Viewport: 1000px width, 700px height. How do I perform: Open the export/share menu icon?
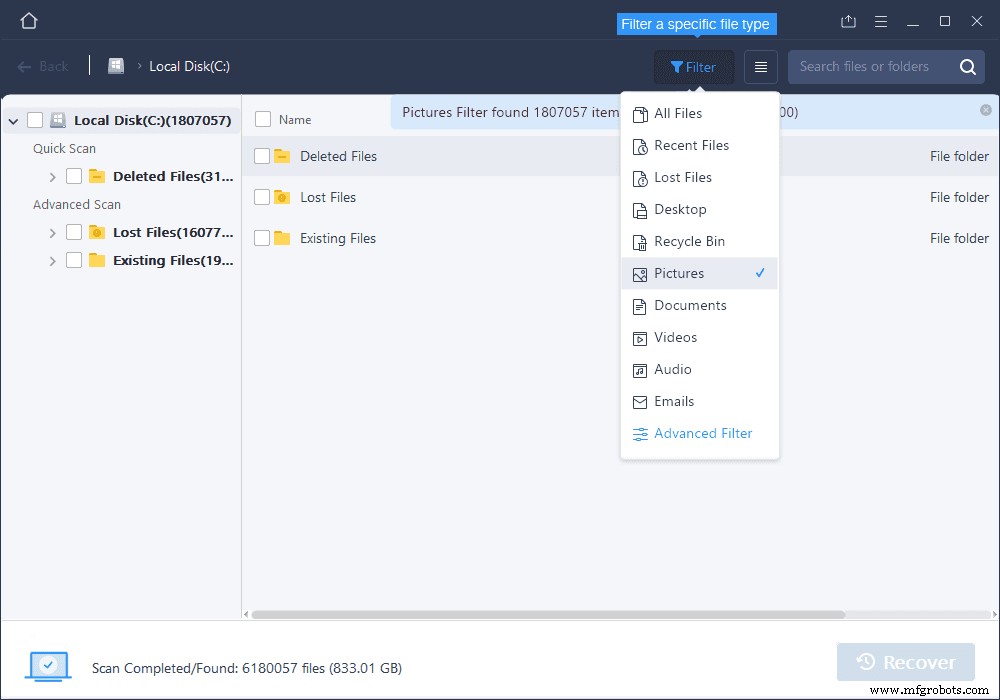(x=848, y=20)
